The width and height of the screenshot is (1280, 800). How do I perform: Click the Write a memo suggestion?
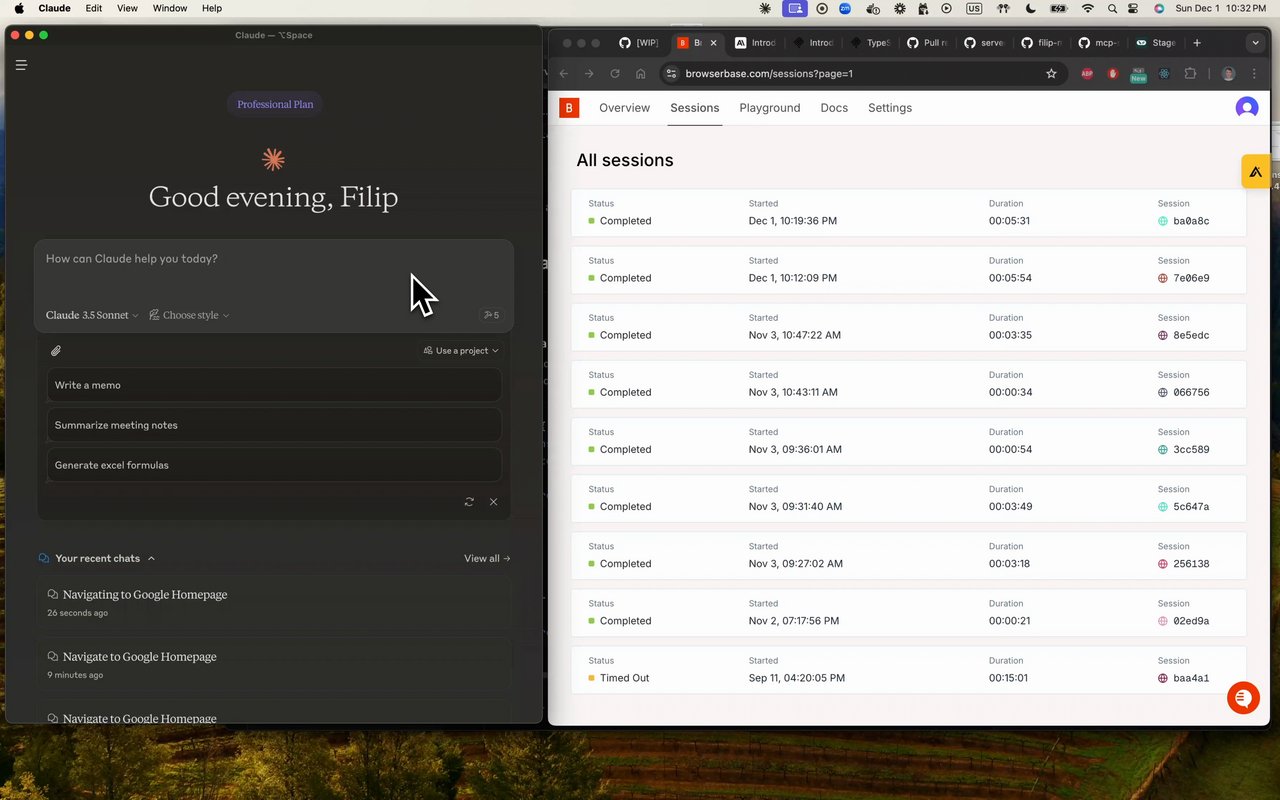click(274, 385)
